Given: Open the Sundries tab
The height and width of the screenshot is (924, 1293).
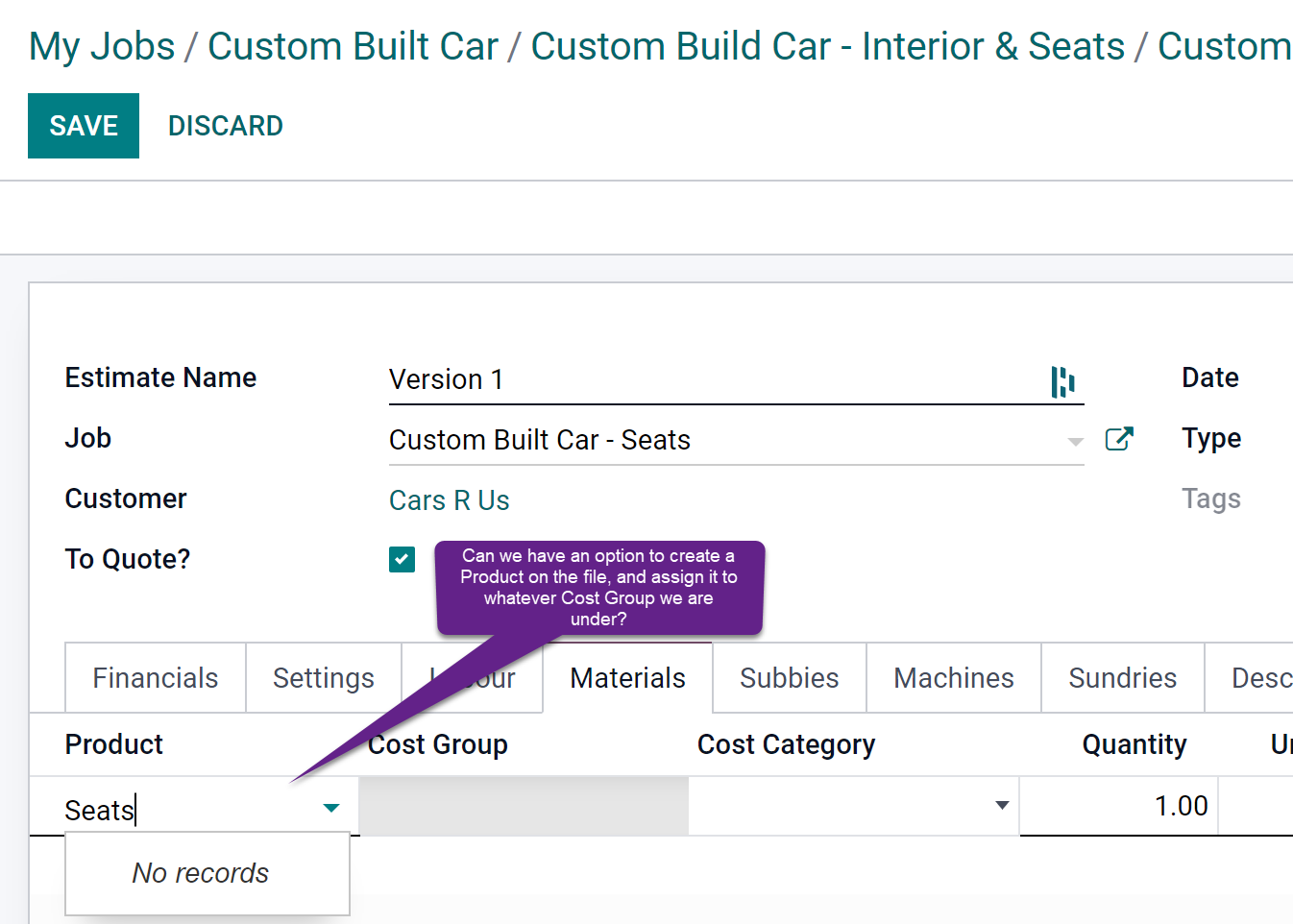Looking at the screenshot, I should [x=1122, y=678].
